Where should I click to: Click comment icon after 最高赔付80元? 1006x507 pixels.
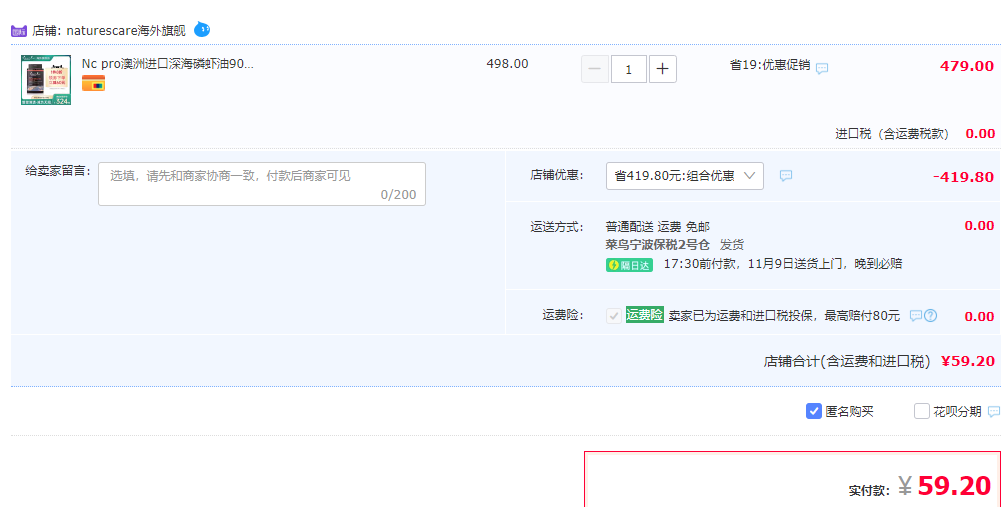point(916,316)
